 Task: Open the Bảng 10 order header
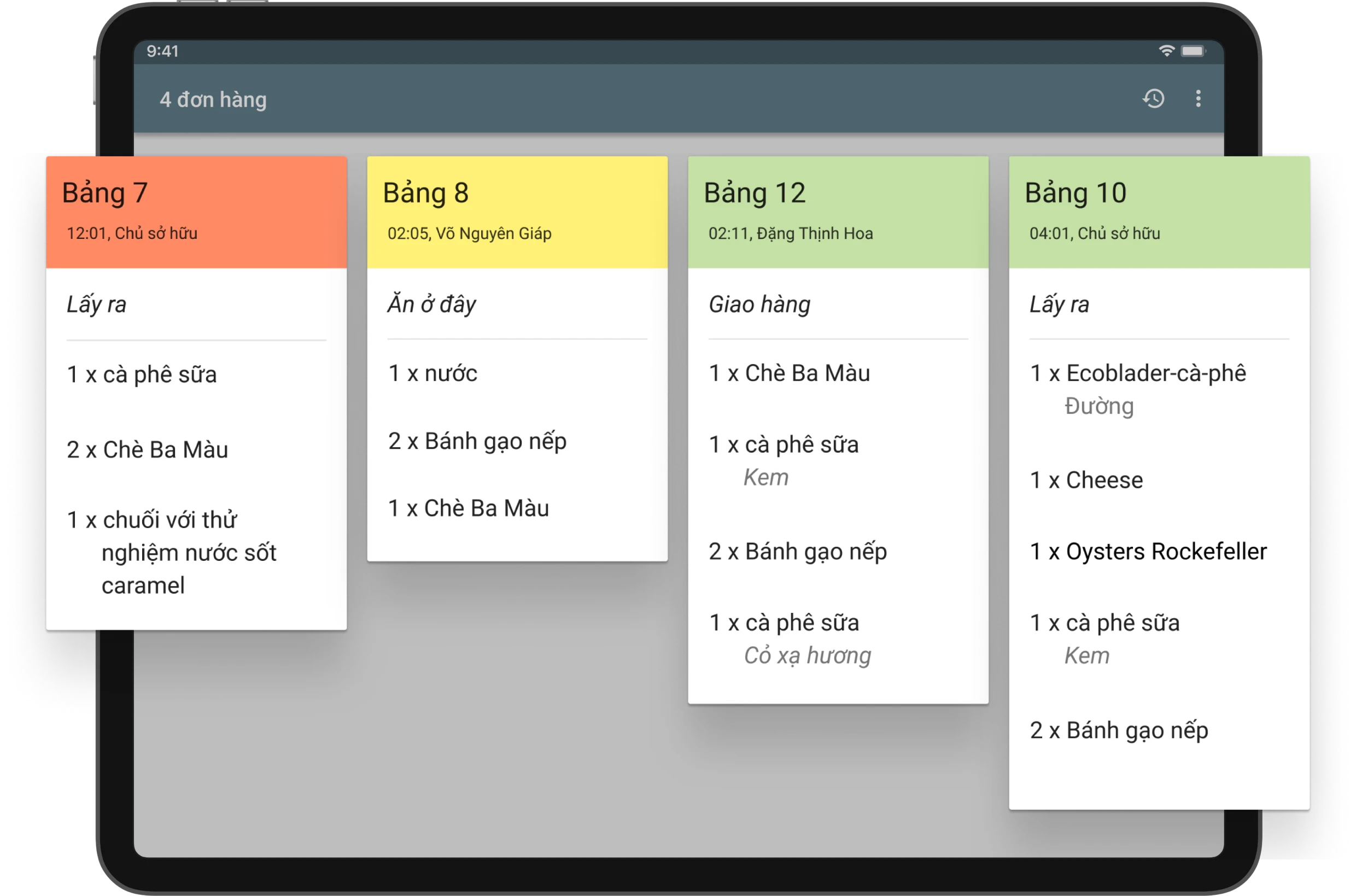[x=1159, y=212]
